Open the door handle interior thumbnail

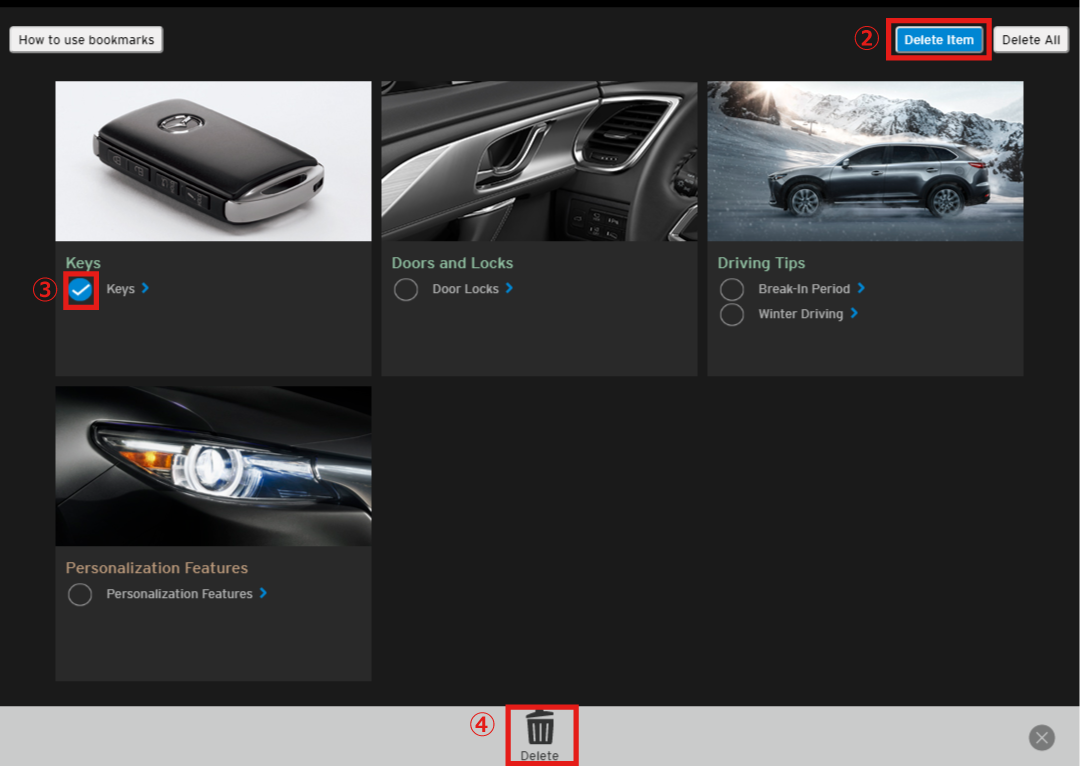pos(539,161)
